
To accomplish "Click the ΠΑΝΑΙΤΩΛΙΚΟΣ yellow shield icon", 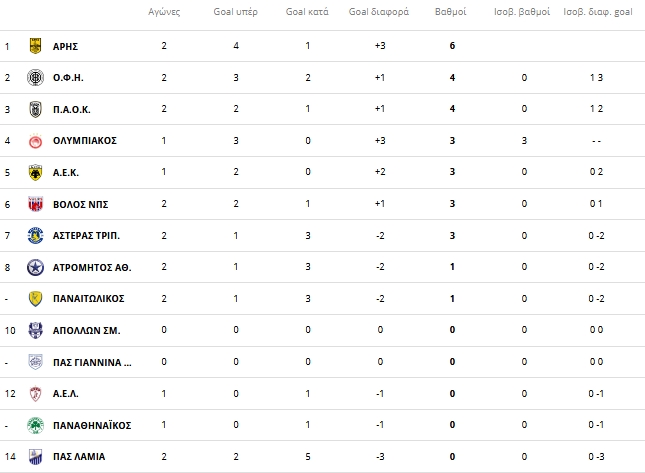I will [35, 299].
